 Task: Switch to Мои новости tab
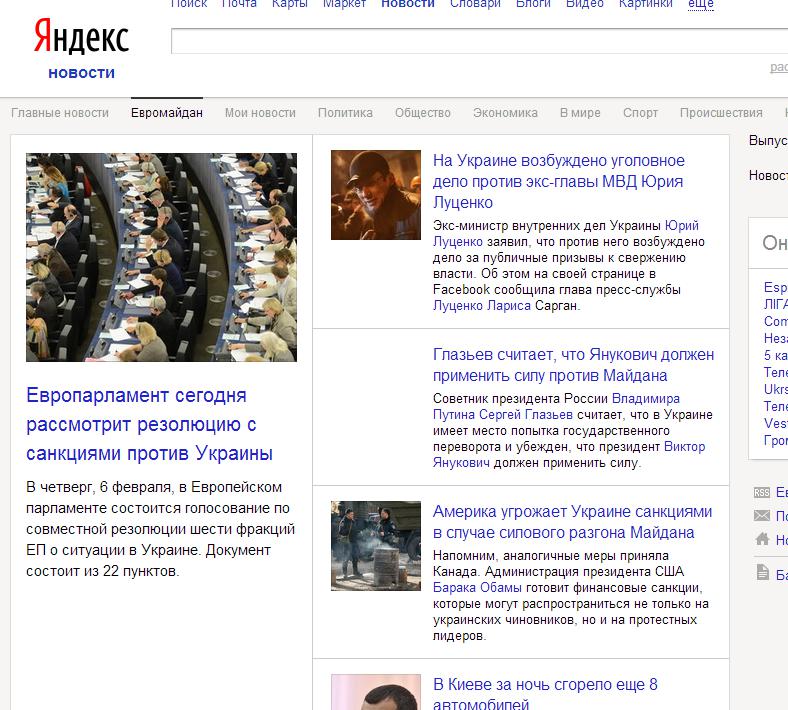[260, 113]
